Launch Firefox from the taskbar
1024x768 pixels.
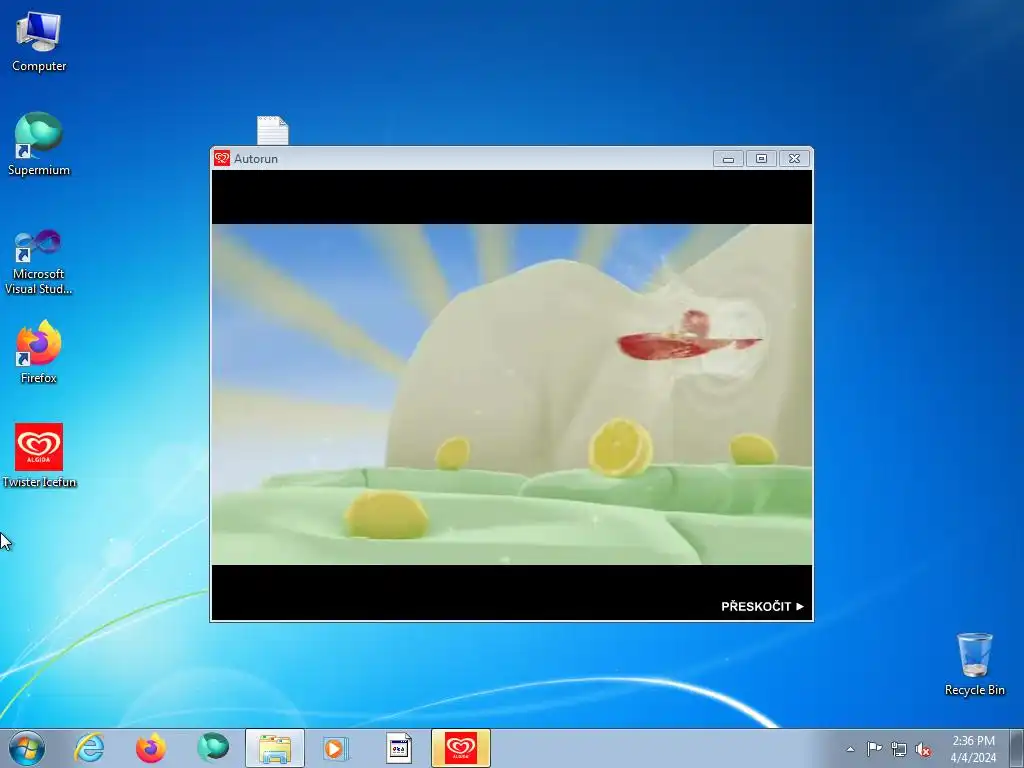tap(151, 748)
